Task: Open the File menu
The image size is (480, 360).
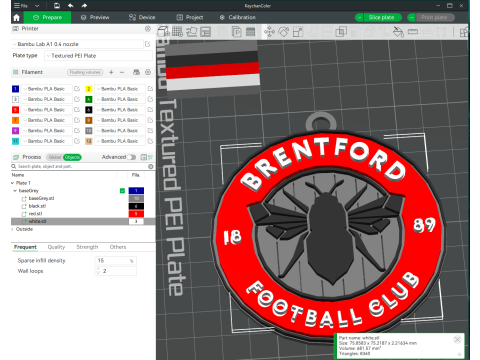Action: point(21,6)
